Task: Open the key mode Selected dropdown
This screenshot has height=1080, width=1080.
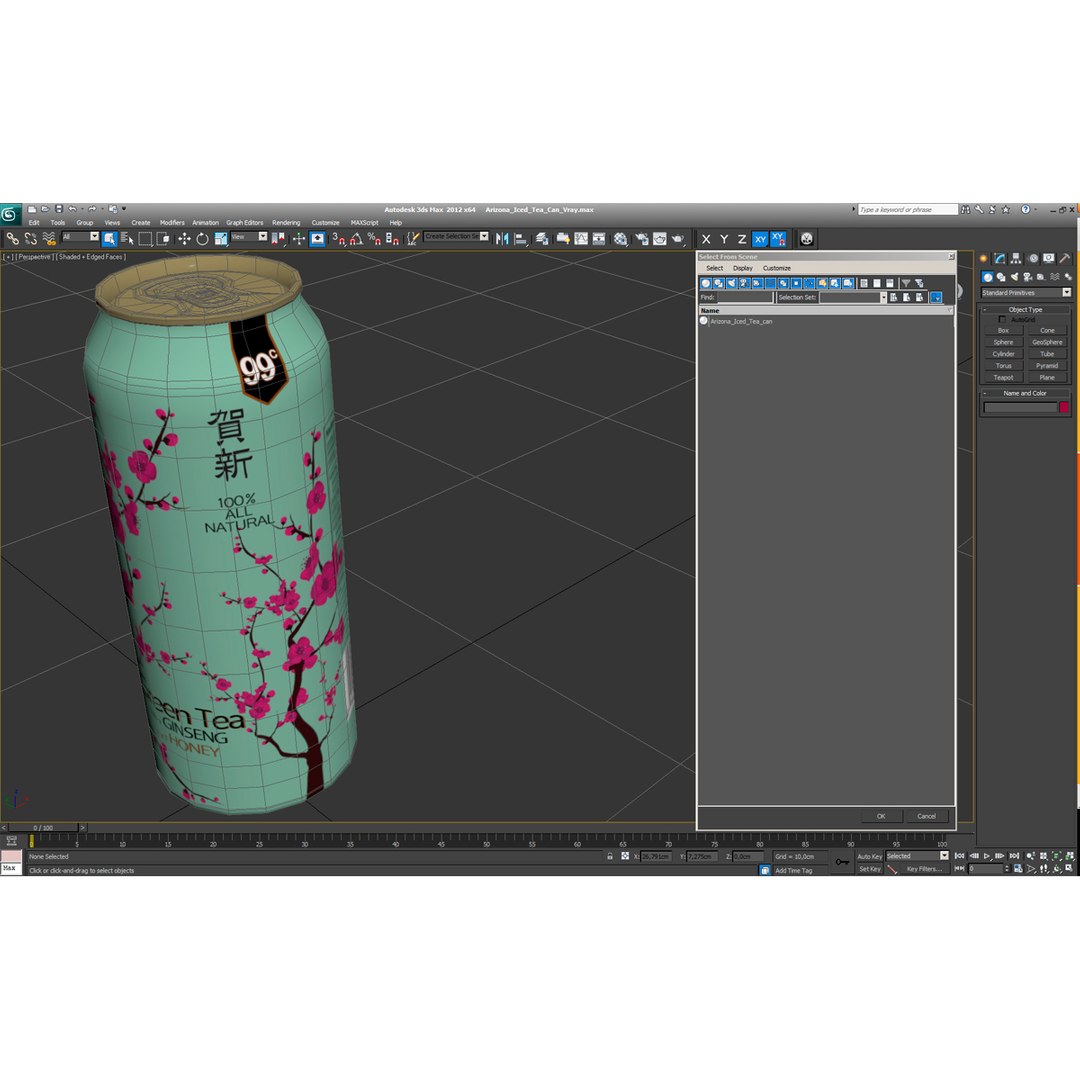Action: coord(917,856)
